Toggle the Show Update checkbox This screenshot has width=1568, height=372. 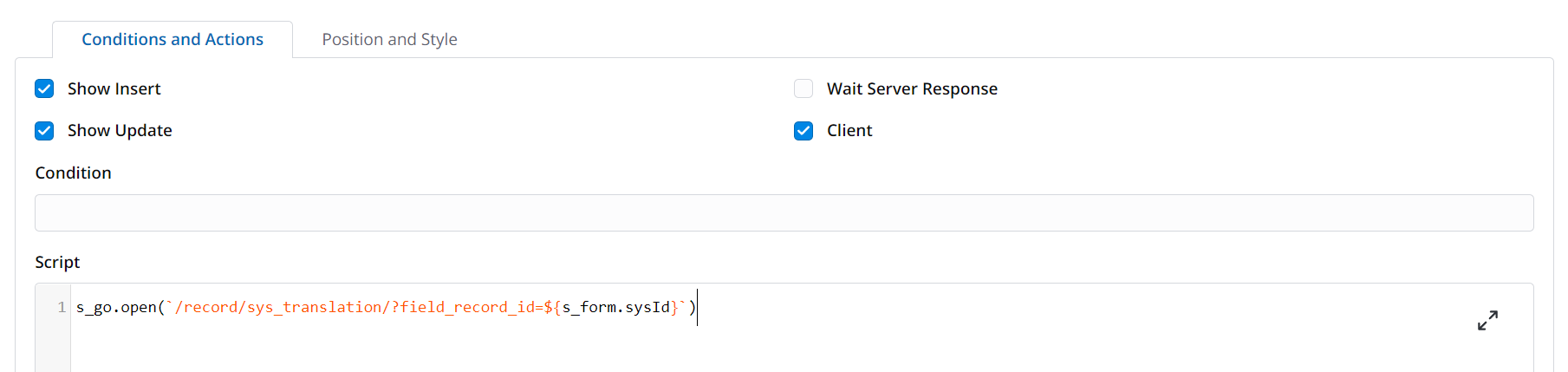44,130
